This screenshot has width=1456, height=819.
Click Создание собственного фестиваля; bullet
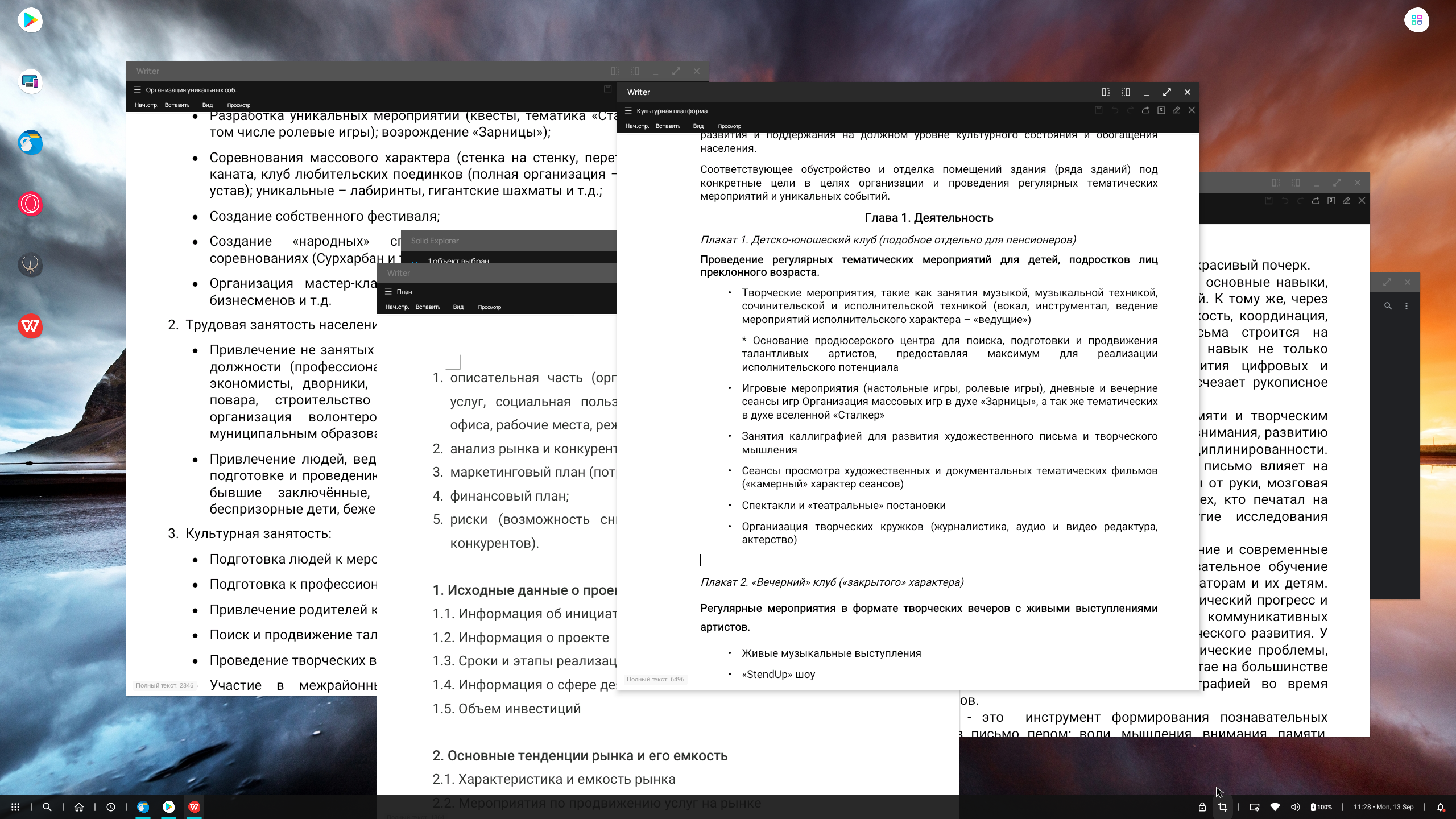324,216
